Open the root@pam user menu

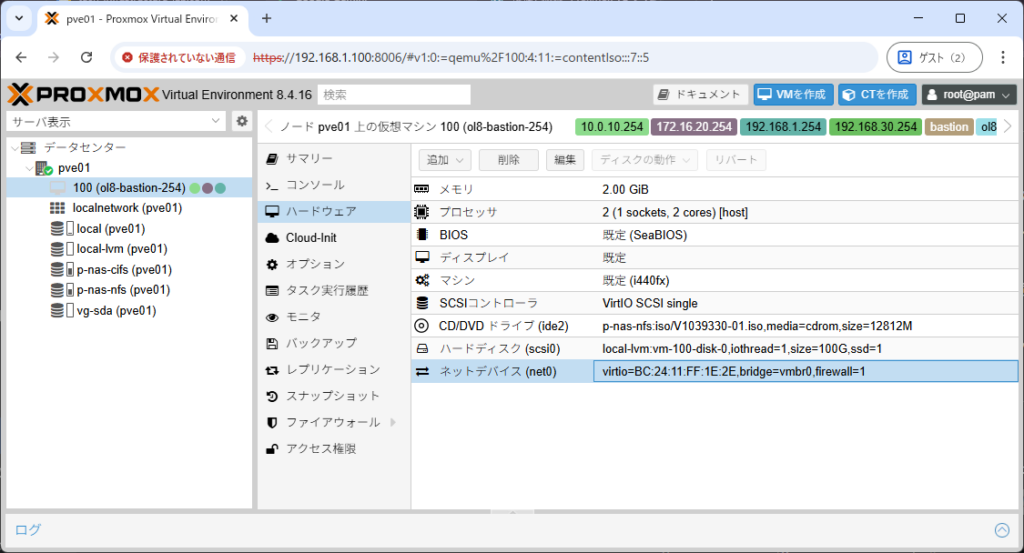[x=969, y=95]
